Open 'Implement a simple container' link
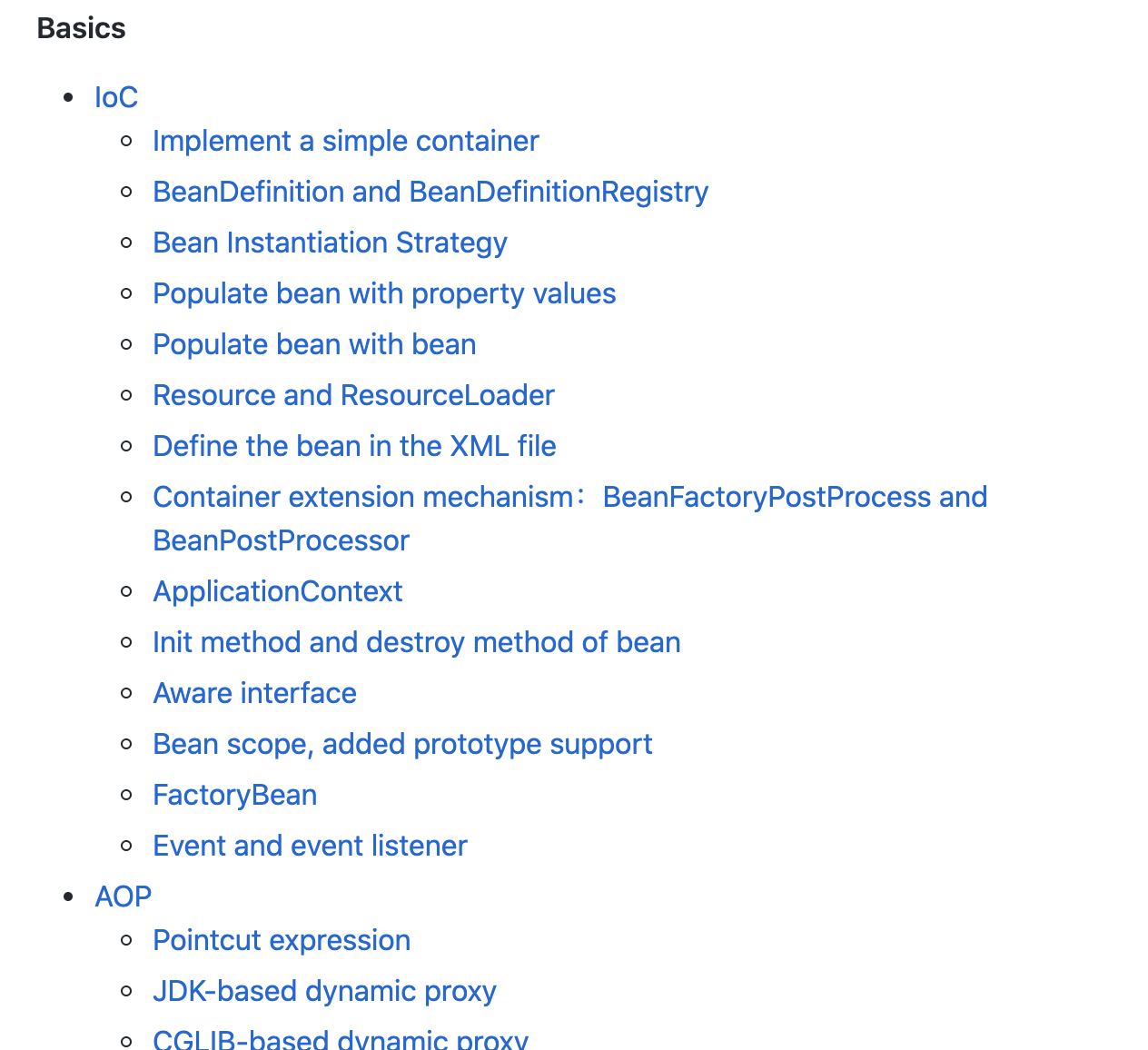The image size is (1148, 1050). coord(345,141)
